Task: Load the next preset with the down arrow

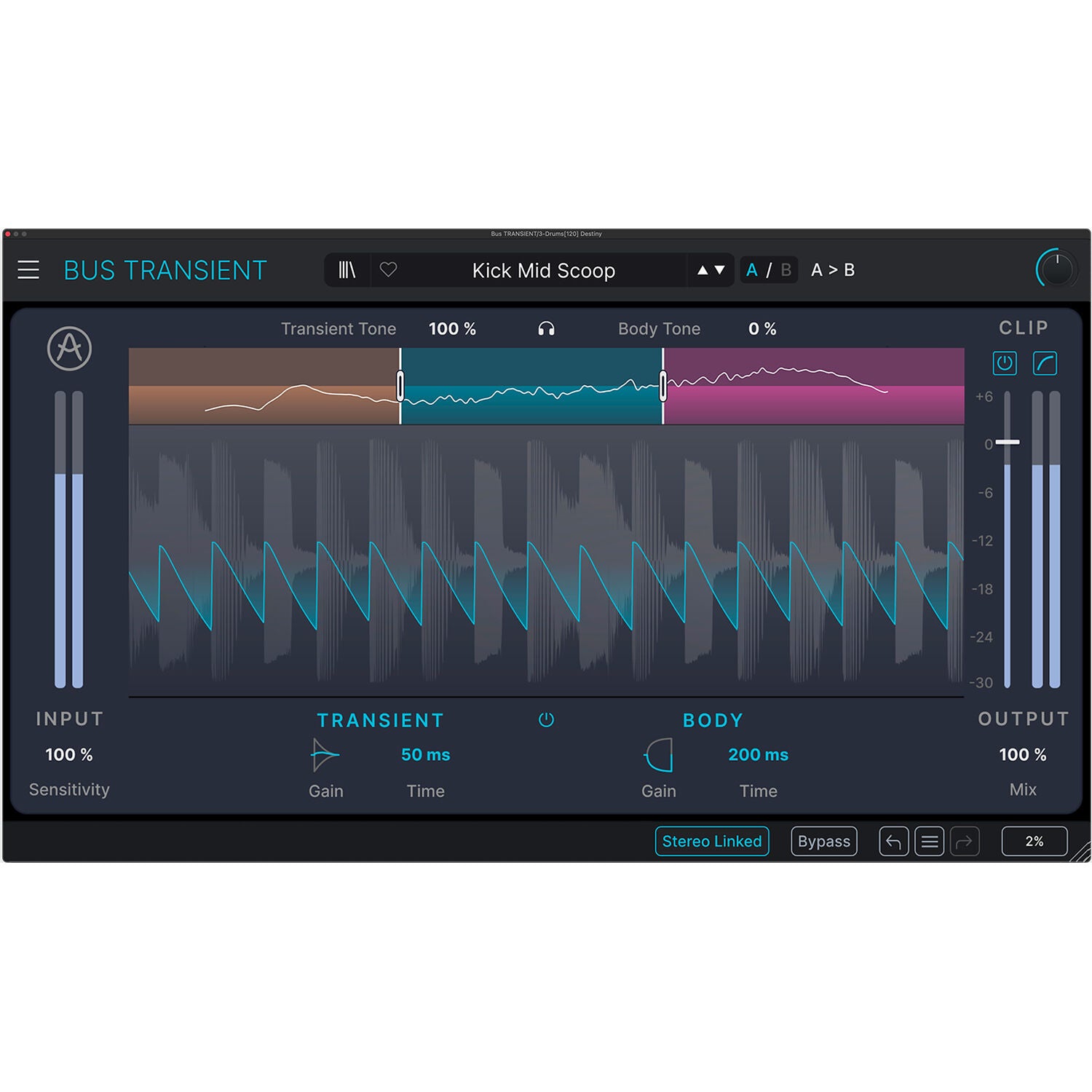Action: (719, 270)
